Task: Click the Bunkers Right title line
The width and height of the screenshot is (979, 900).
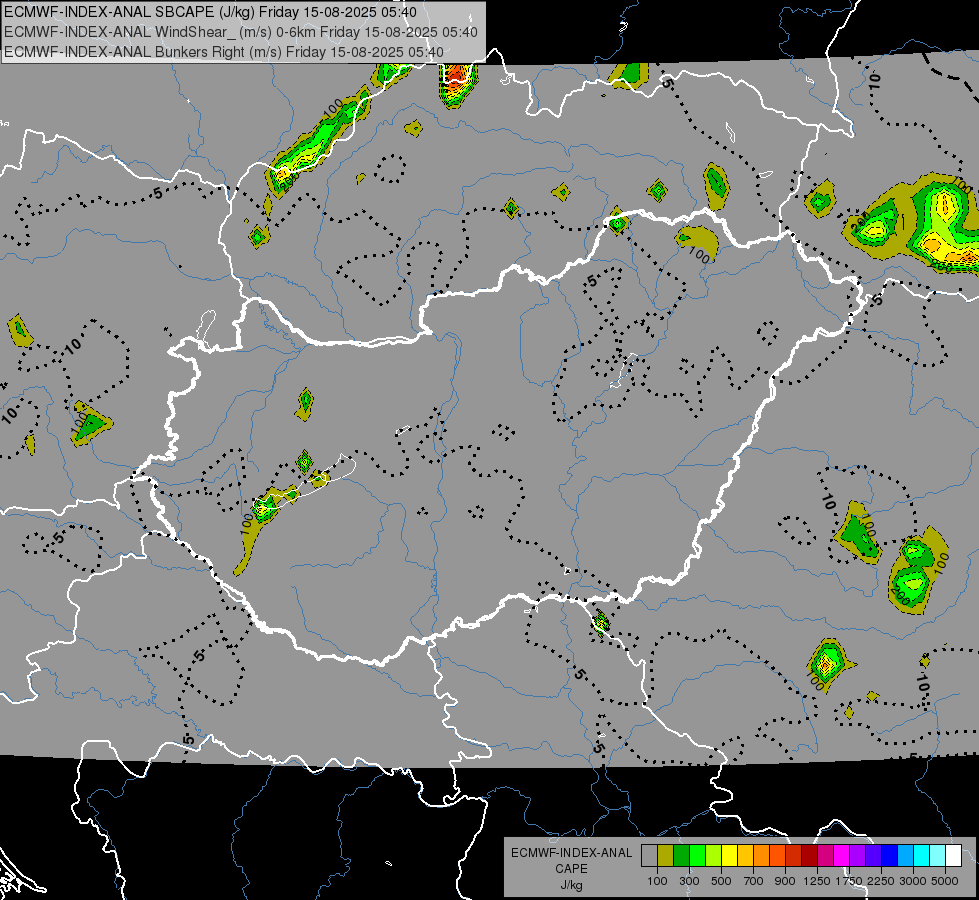Action: 224,52
